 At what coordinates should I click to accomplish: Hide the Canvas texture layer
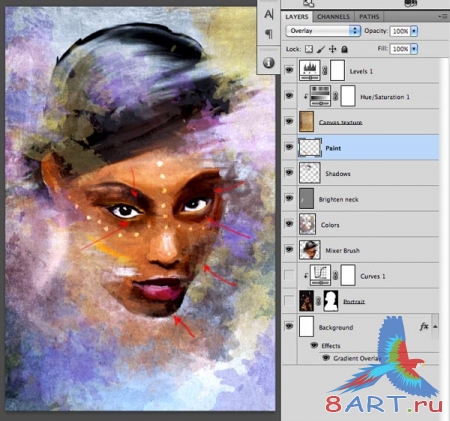pyautogui.click(x=289, y=121)
